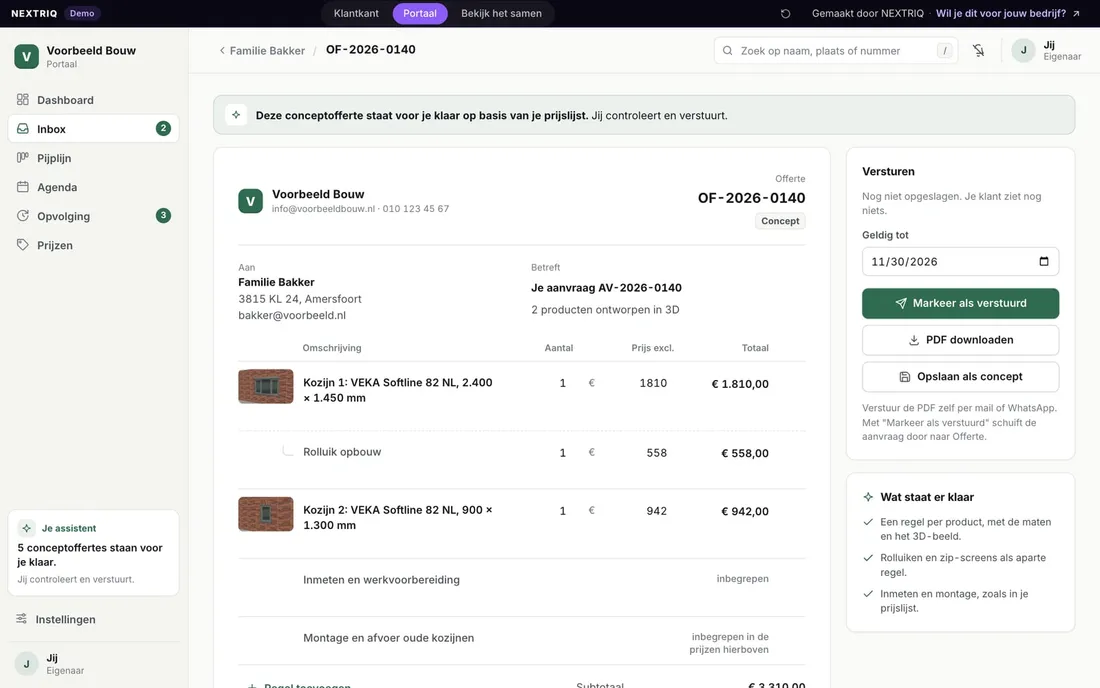Select the Portaal tab
Image resolution: width=1100 pixels, height=688 pixels.
pos(420,13)
